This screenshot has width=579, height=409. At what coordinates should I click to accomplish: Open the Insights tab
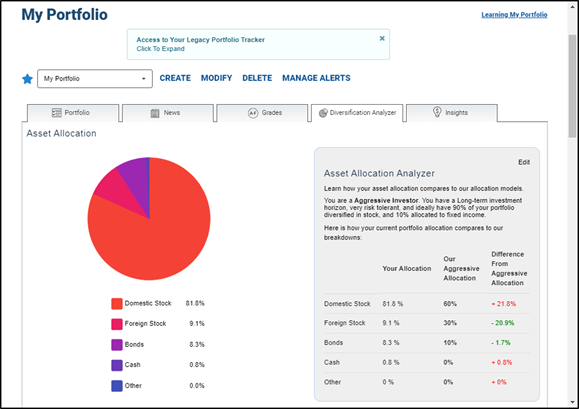[452, 113]
